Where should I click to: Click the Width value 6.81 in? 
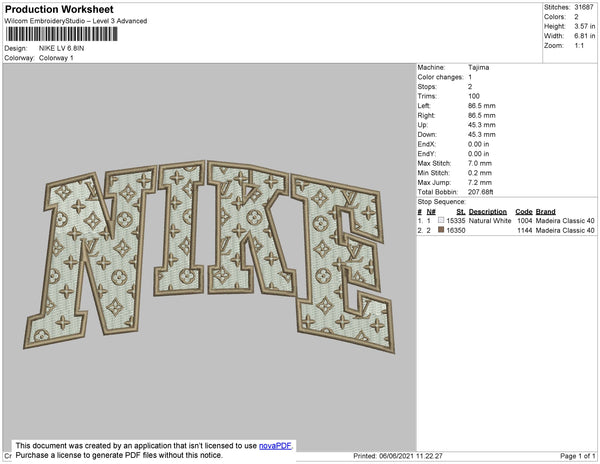coord(585,36)
